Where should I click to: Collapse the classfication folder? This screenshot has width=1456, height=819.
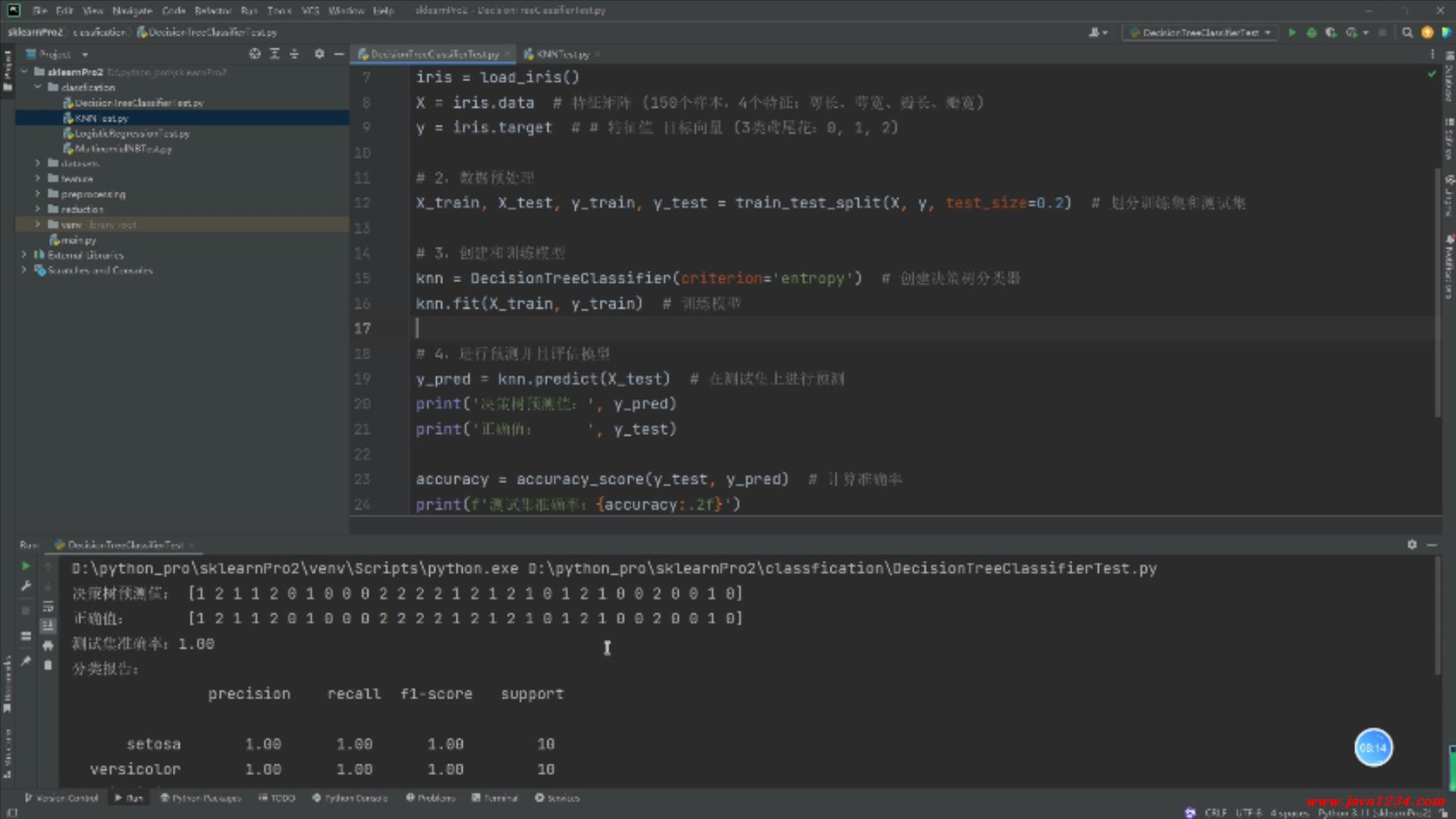(37, 87)
